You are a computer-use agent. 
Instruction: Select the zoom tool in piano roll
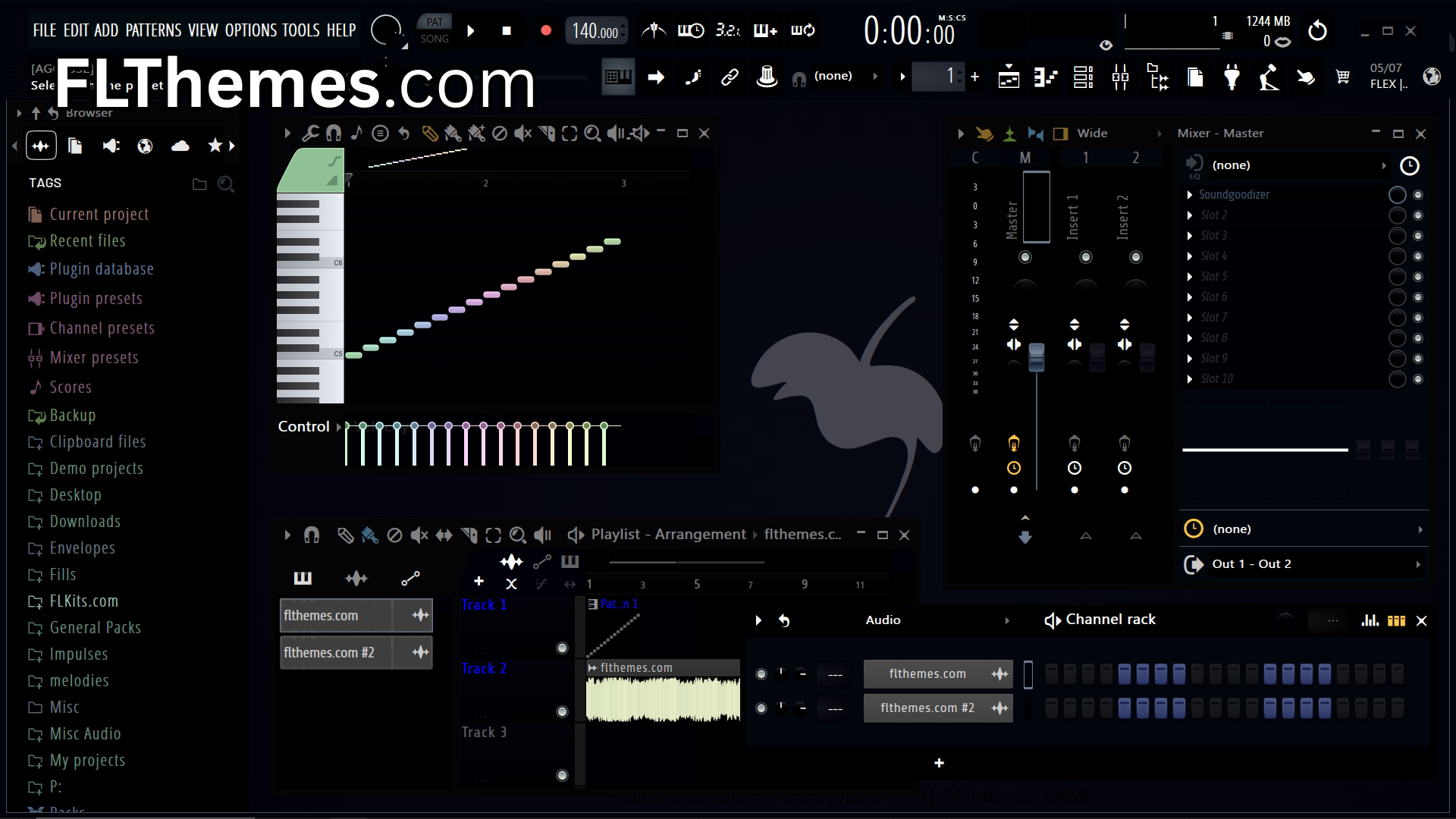pyautogui.click(x=592, y=133)
